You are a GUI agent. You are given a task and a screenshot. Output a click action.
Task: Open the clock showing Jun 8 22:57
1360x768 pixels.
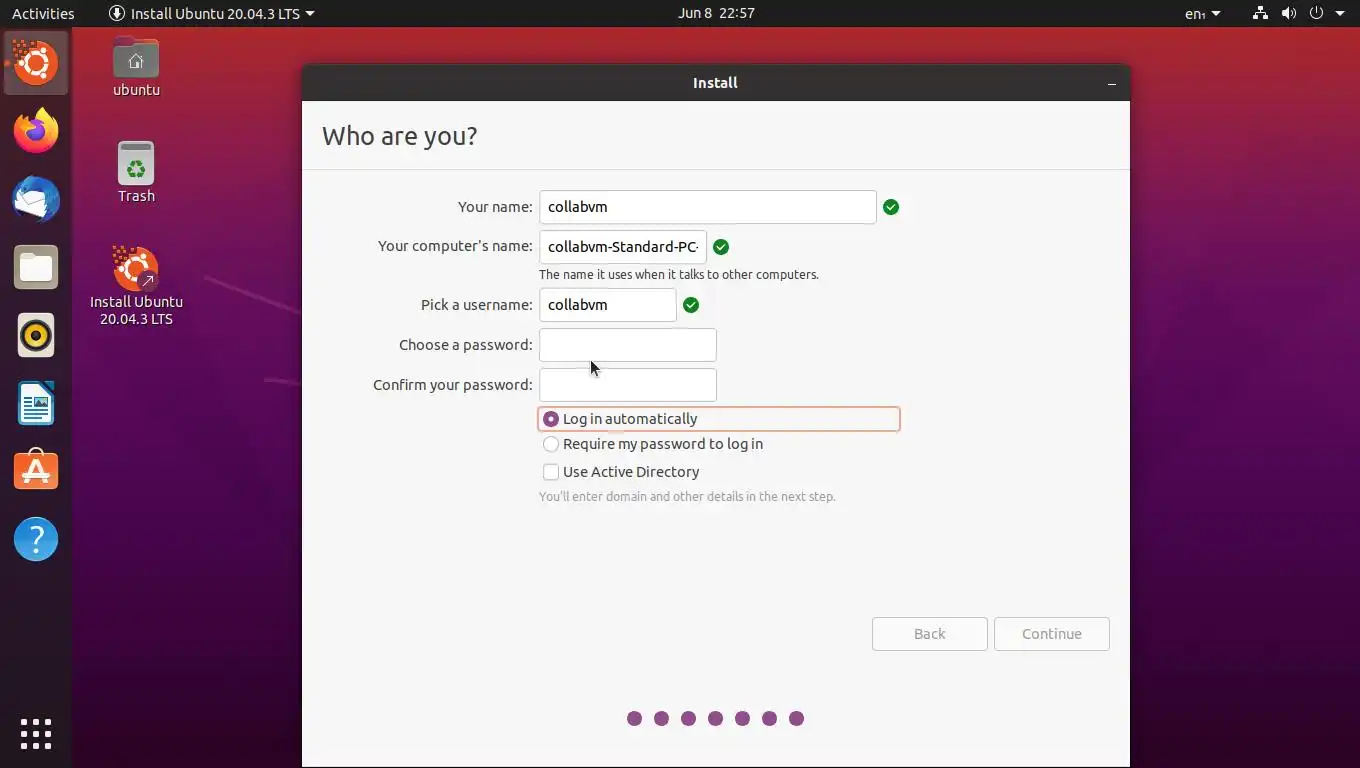click(716, 13)
